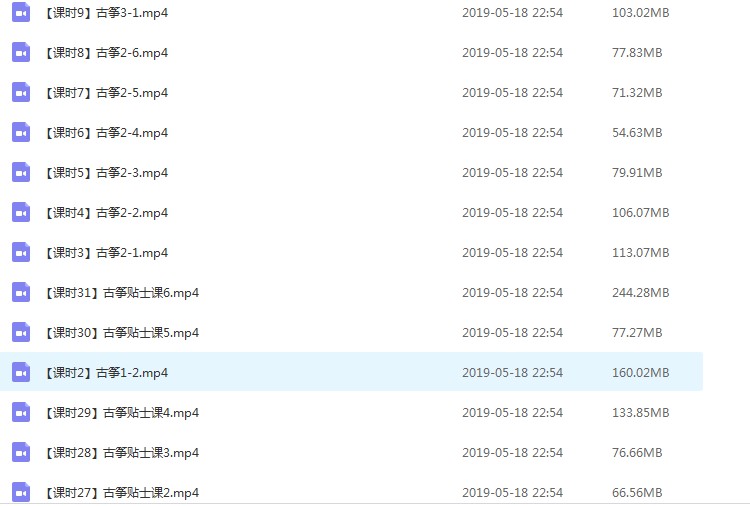Click filename 【课时9】古筝3-1.mp4

pyautogui.click(x=106, y=13)
